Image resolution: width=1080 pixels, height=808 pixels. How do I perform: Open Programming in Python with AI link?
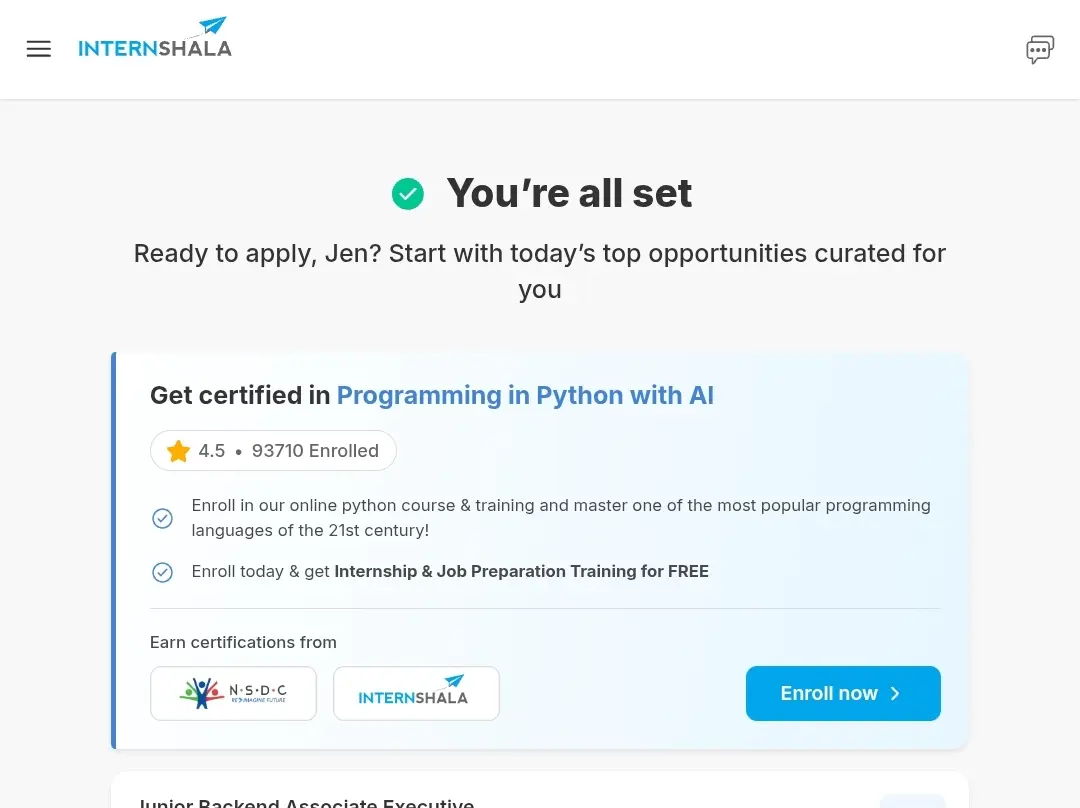coord(525,395)
